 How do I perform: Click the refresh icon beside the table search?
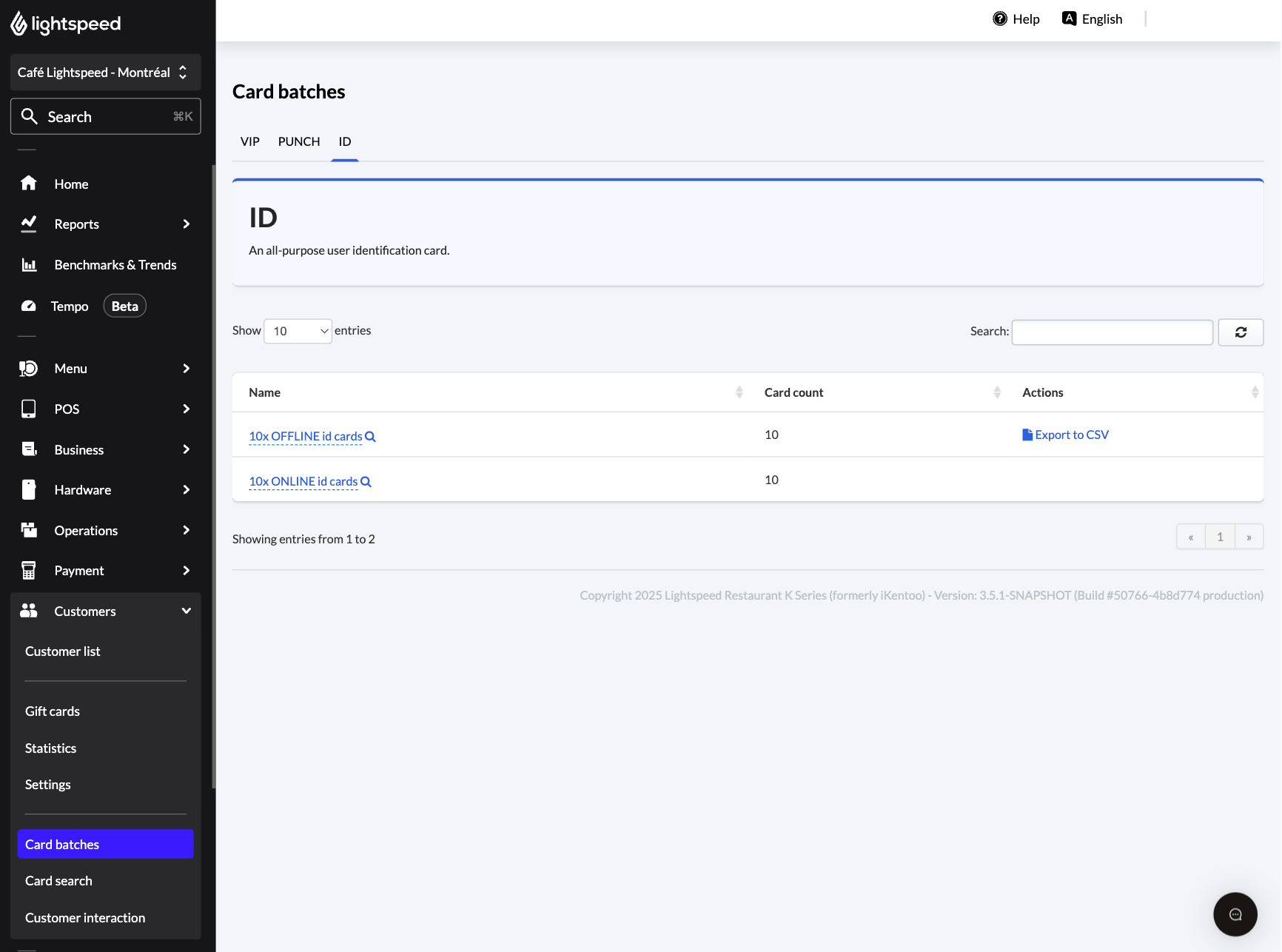click(1241, 332)
